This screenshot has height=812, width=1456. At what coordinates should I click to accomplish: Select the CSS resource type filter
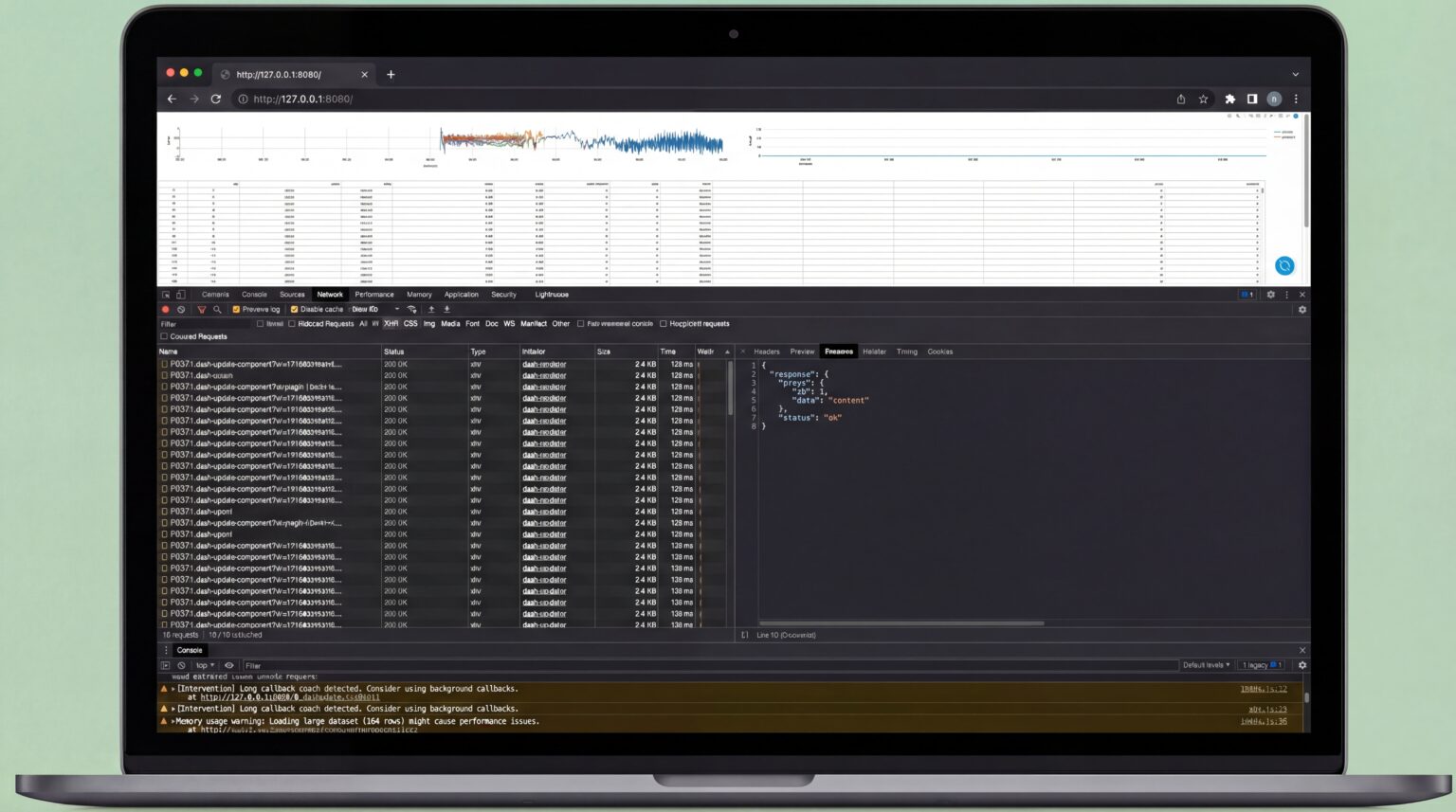pyautogui.click(x=410, y=324)
